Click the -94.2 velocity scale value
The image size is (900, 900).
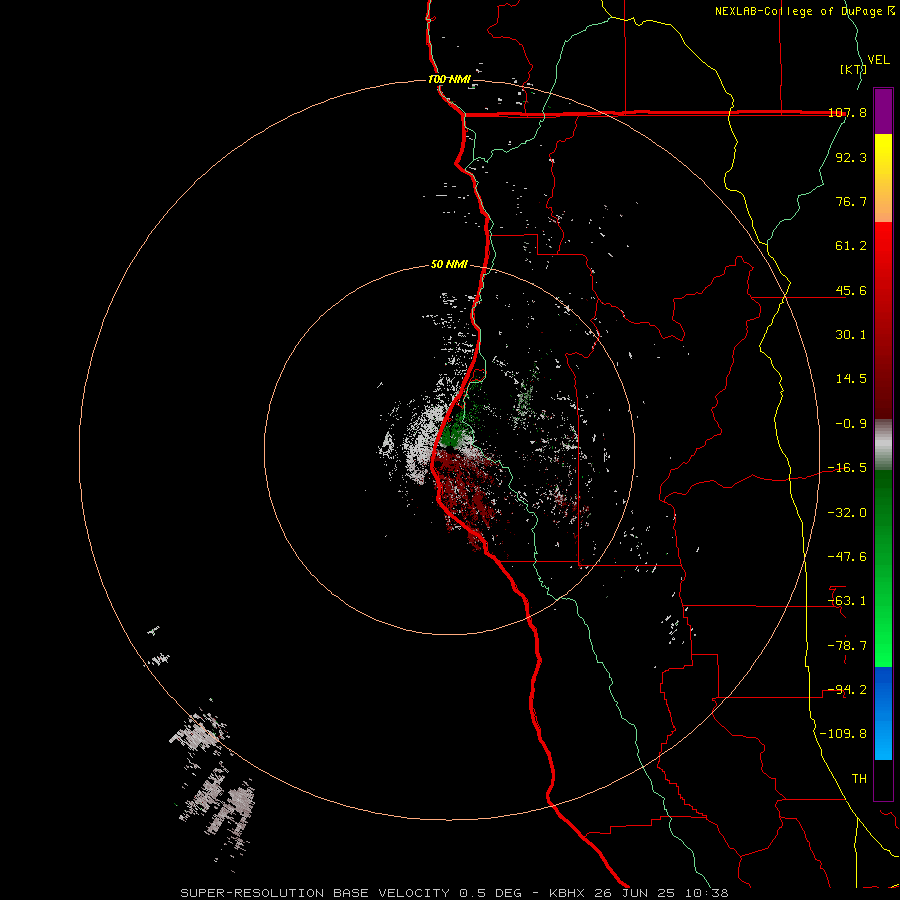pos(847,690)
